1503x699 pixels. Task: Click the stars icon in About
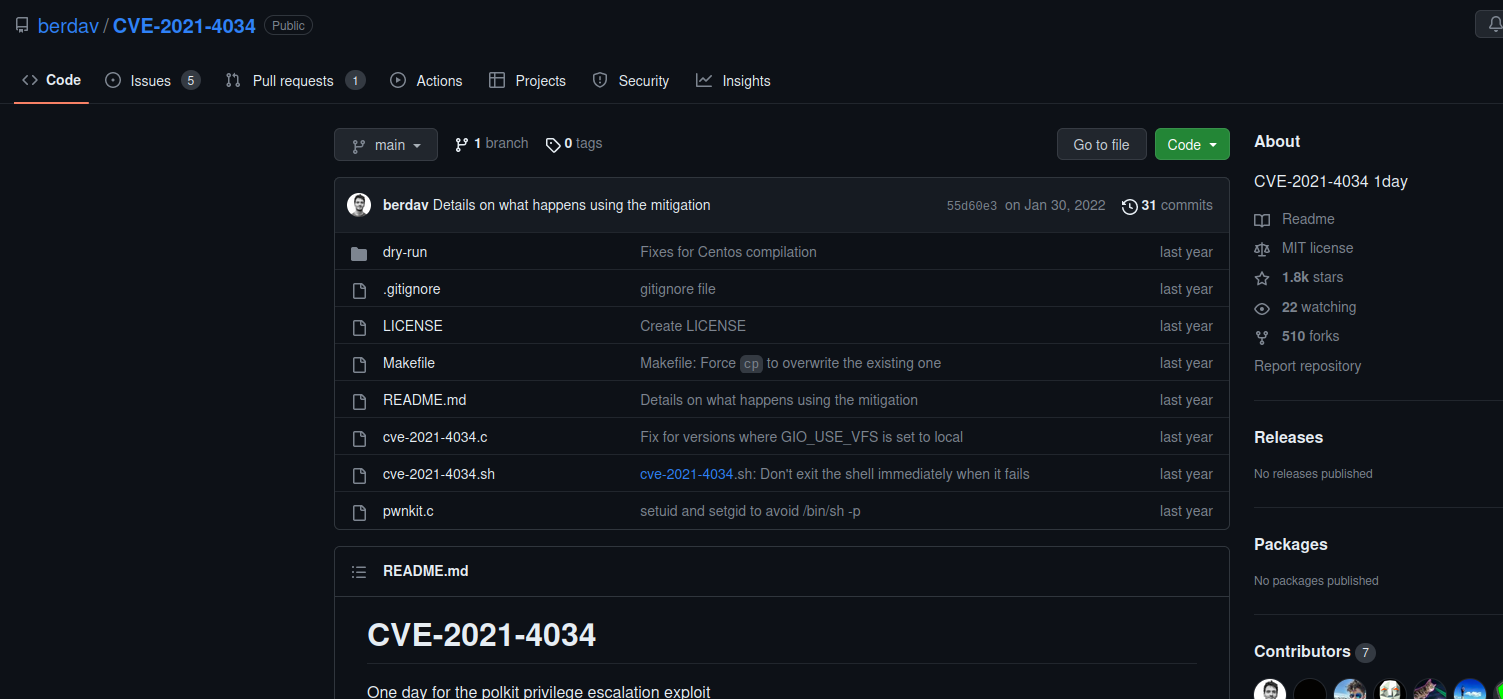pyautogui.click(x=1262, y=278)
